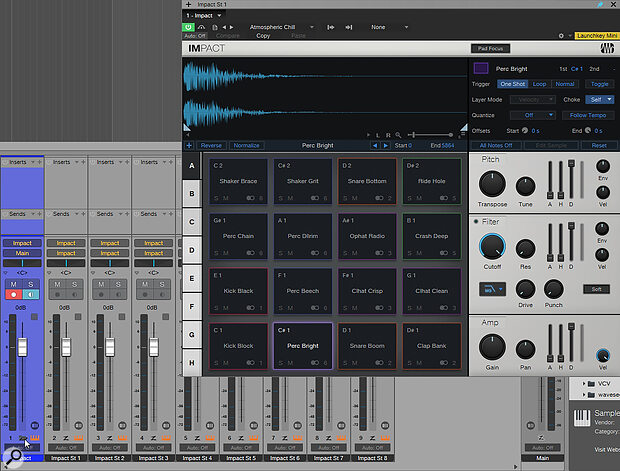Click the purple pad color swatch
The width and height of the screenshot is (620, 471).
click(481, 69)
